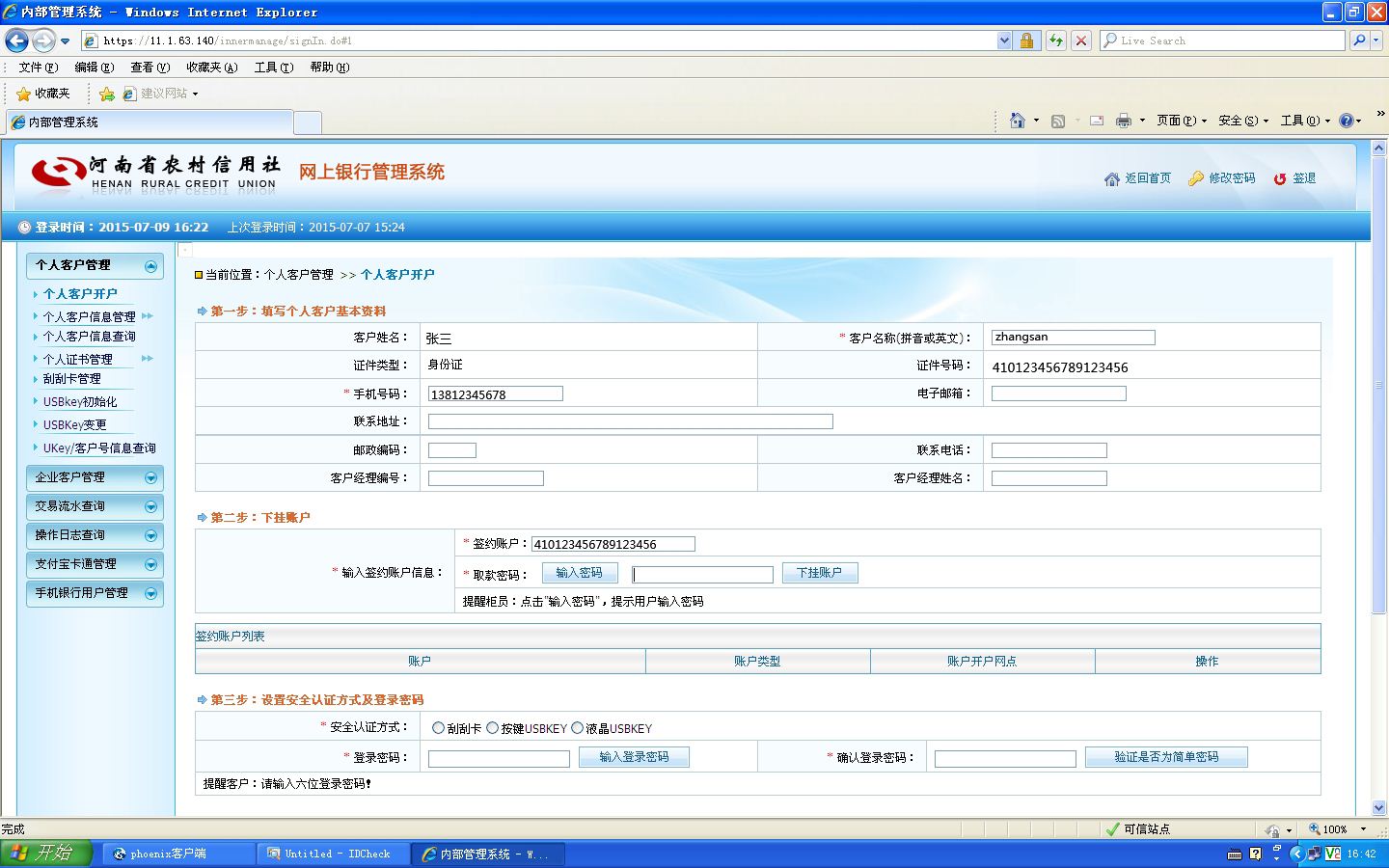
Task: Click the Home icon in IE command bar
Action: pyautogui.click(x=1017, y=121)
